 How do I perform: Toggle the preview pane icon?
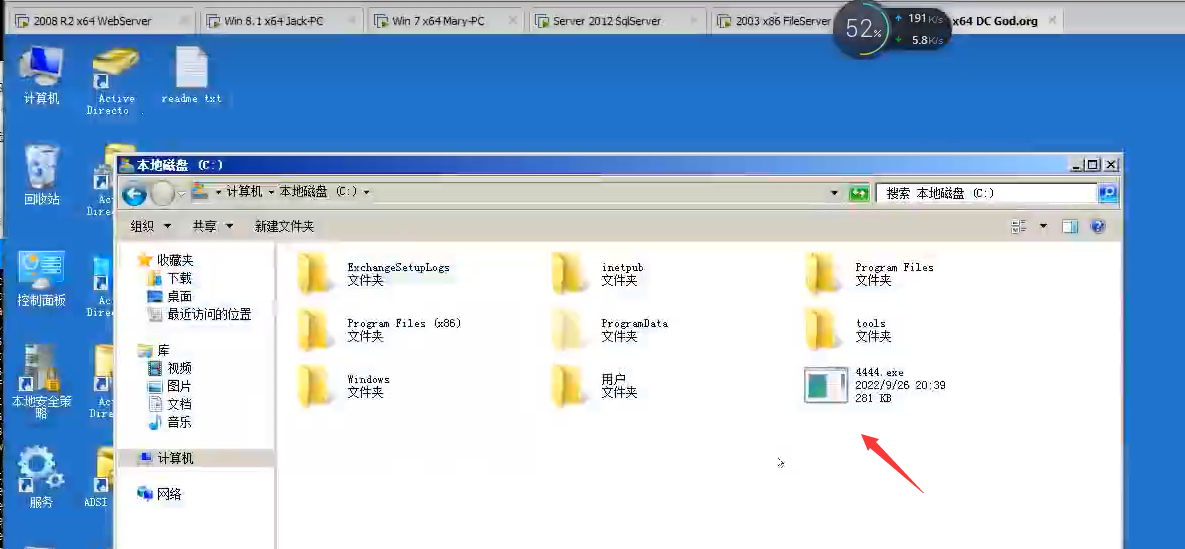(1070, 227)
